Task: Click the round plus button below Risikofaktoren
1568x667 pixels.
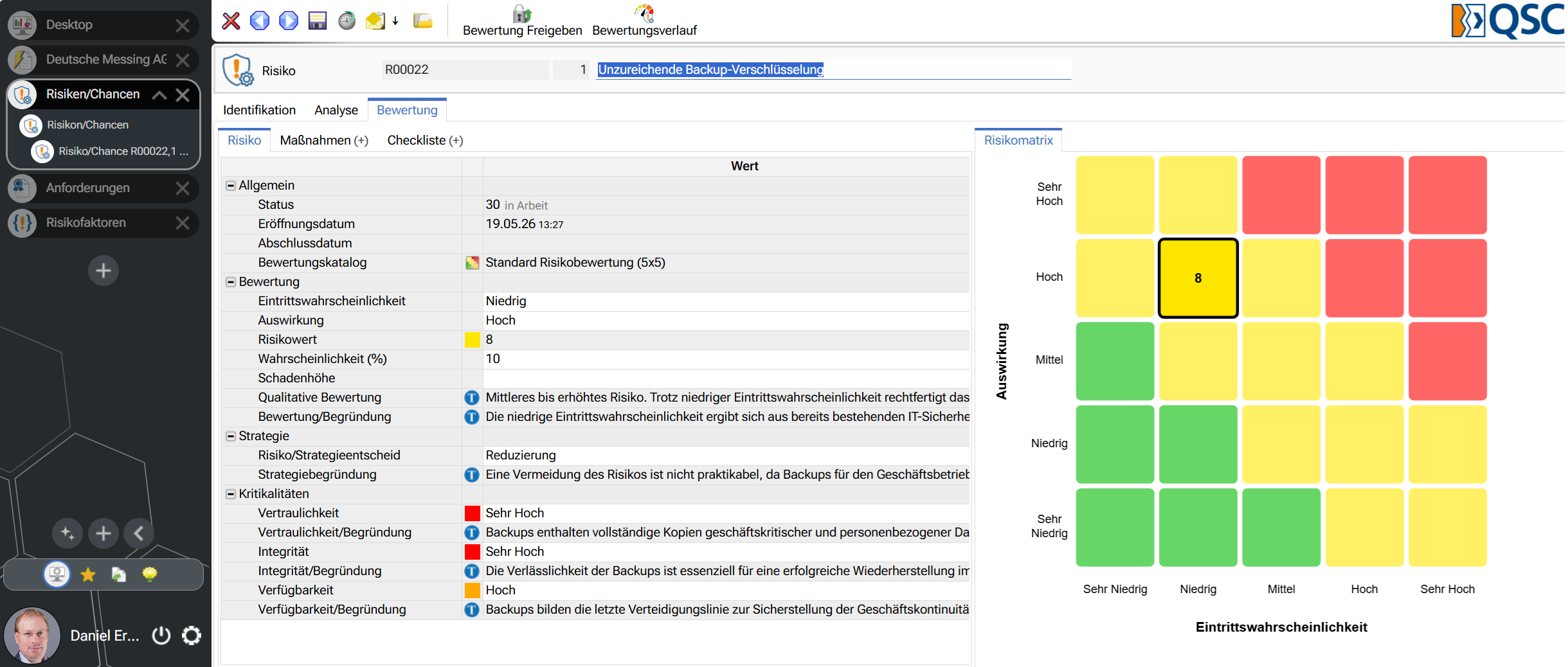Action: coord(104,271)
